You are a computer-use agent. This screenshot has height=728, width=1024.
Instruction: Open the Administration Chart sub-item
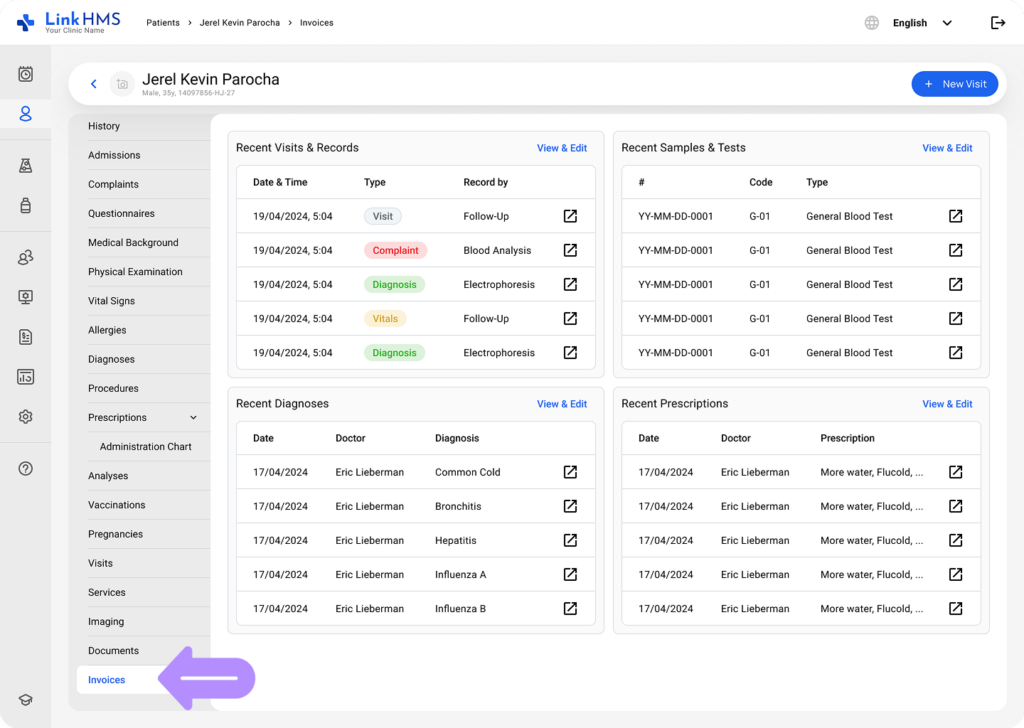coord(146,447)
